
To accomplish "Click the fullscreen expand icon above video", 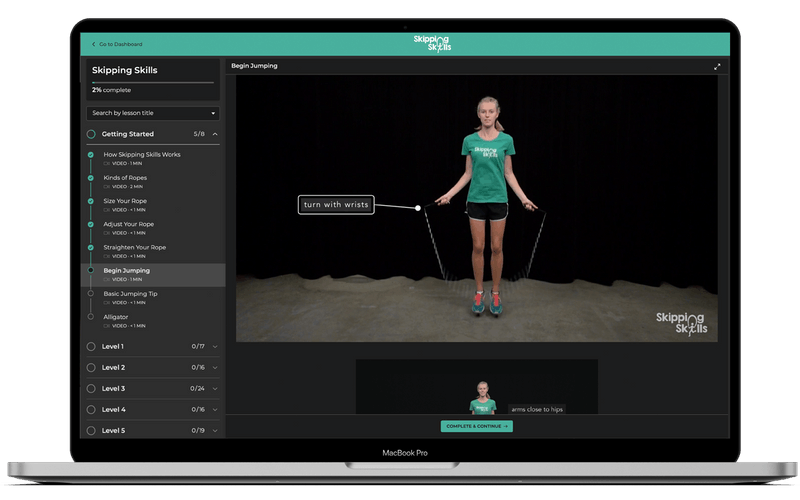I will tap(717, 66).
